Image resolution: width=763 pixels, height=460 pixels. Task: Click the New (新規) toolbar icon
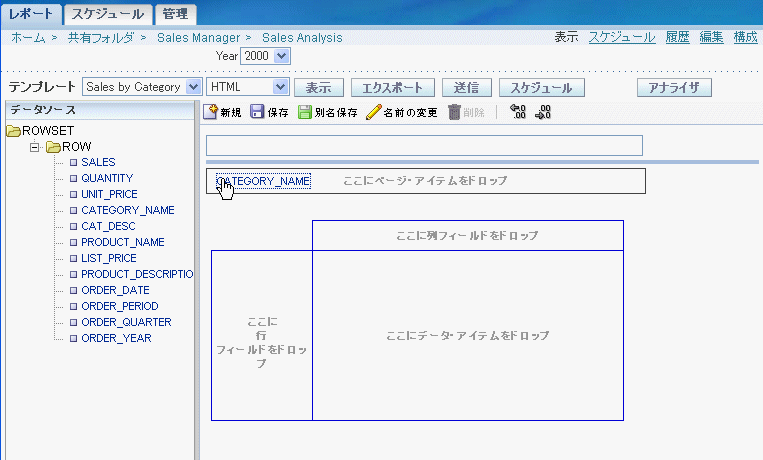pyautogui.click(x=210, y=111)
